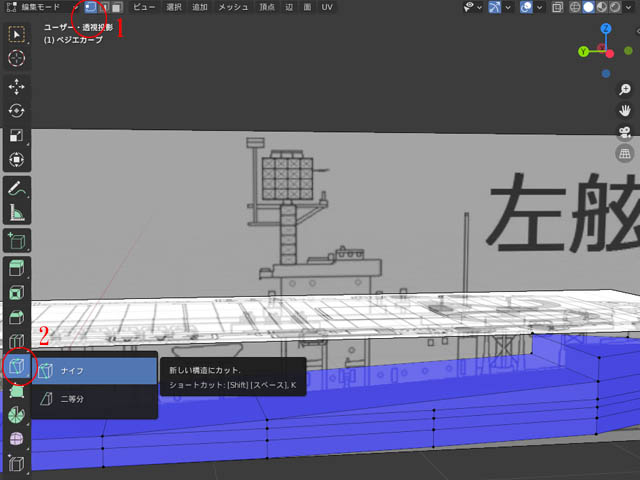
Task: Choose 二等分 from the tool flyout
Action: tap(95, 399)
